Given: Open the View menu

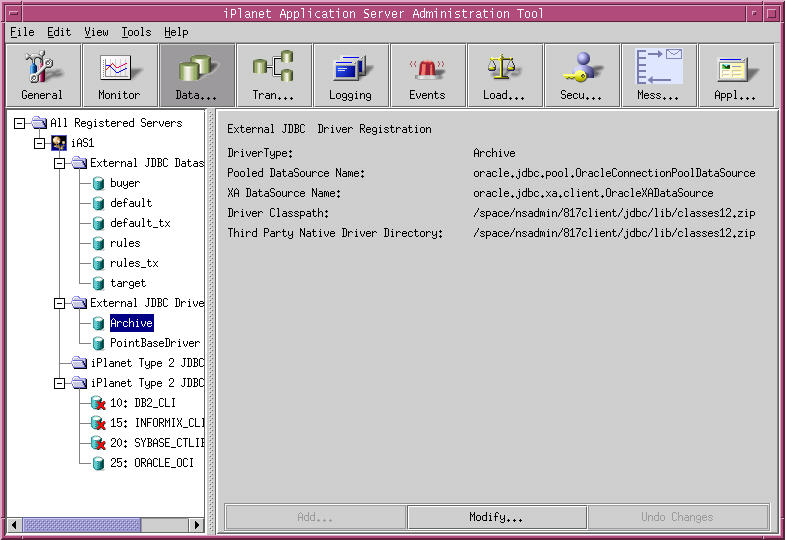Looking at the screenshot, I should 96,32.
